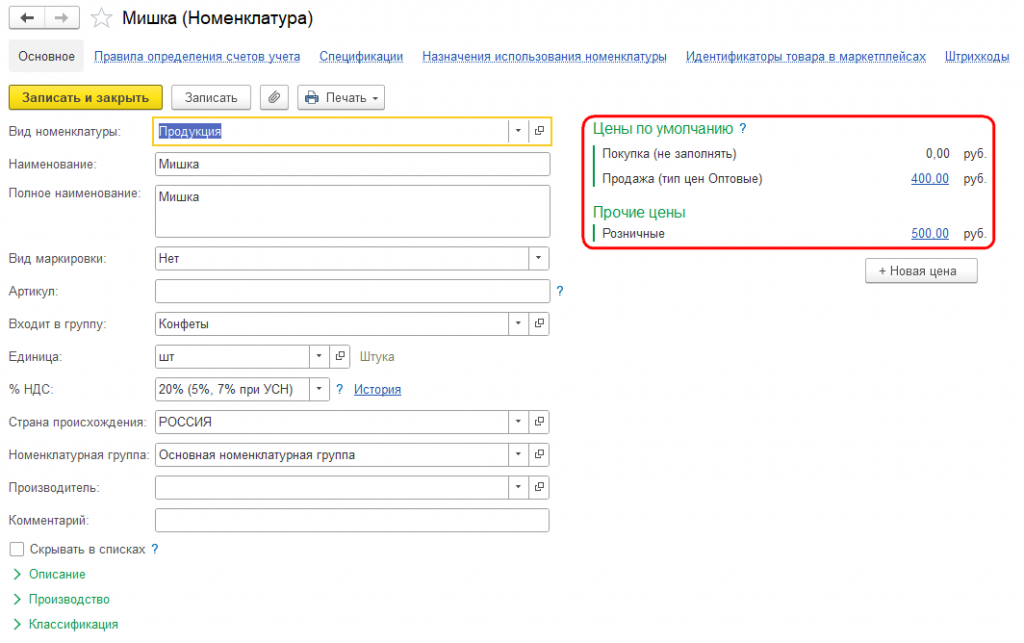
Task: Open the Штрихкоды tab
Action: click(x=977, y=57)
